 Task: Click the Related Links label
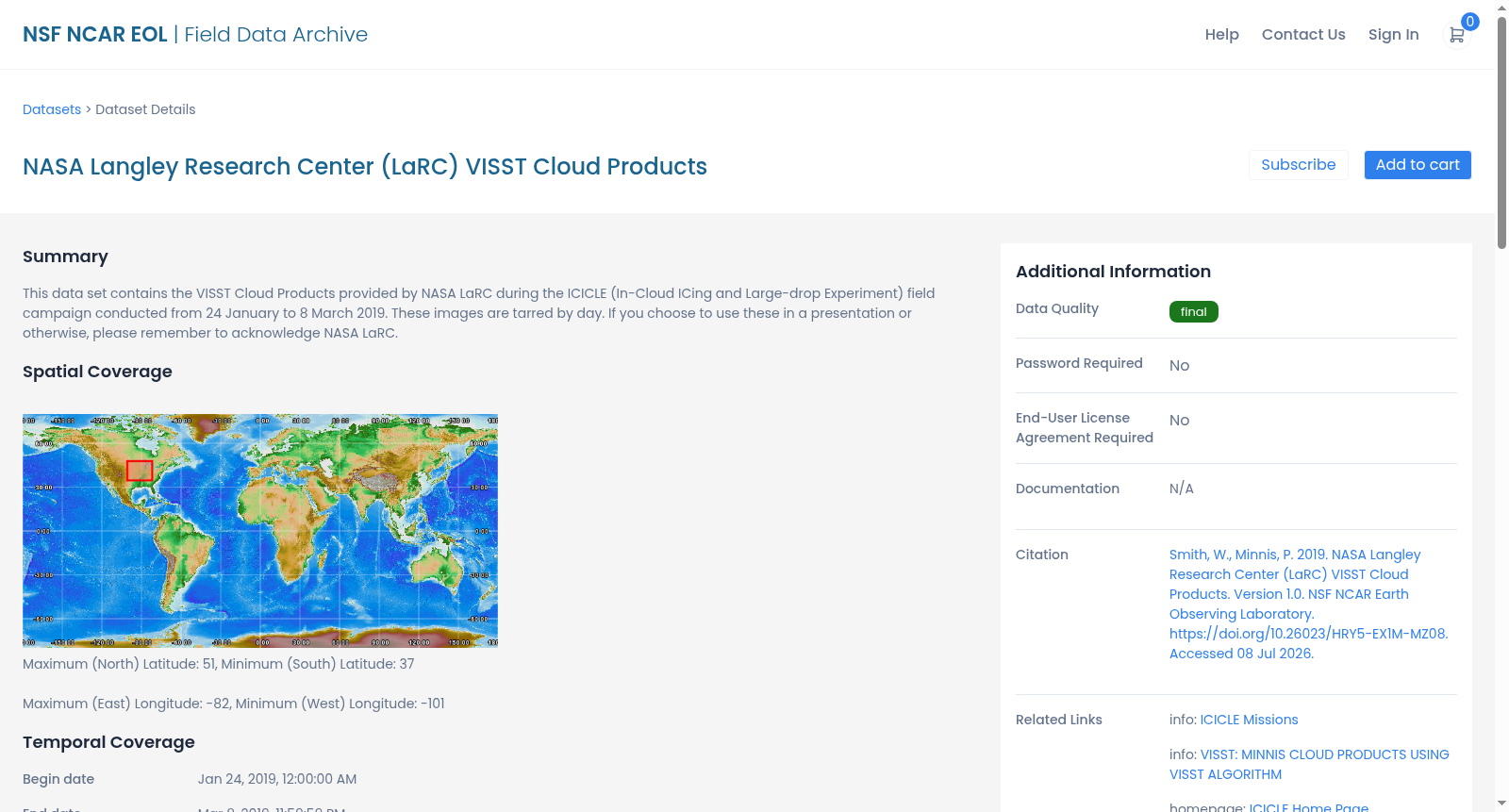click(x=1059, y=720)
